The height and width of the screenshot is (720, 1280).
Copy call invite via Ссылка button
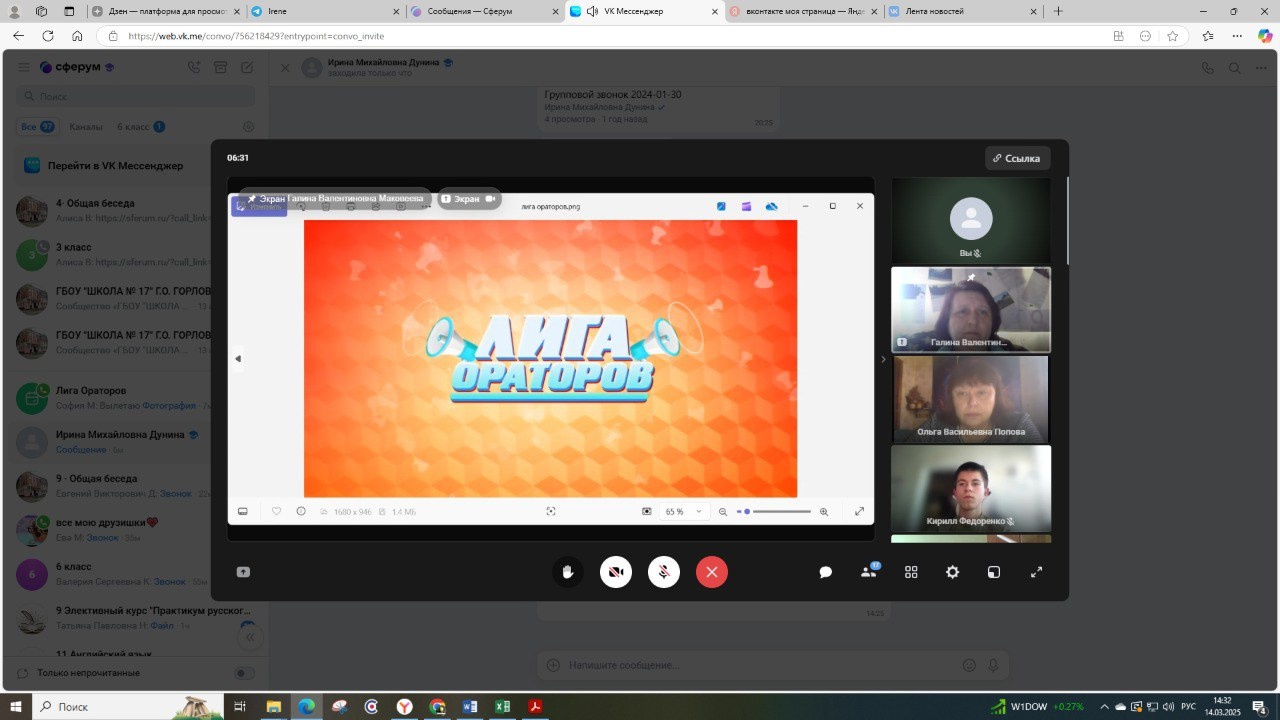pos(1017,158)
